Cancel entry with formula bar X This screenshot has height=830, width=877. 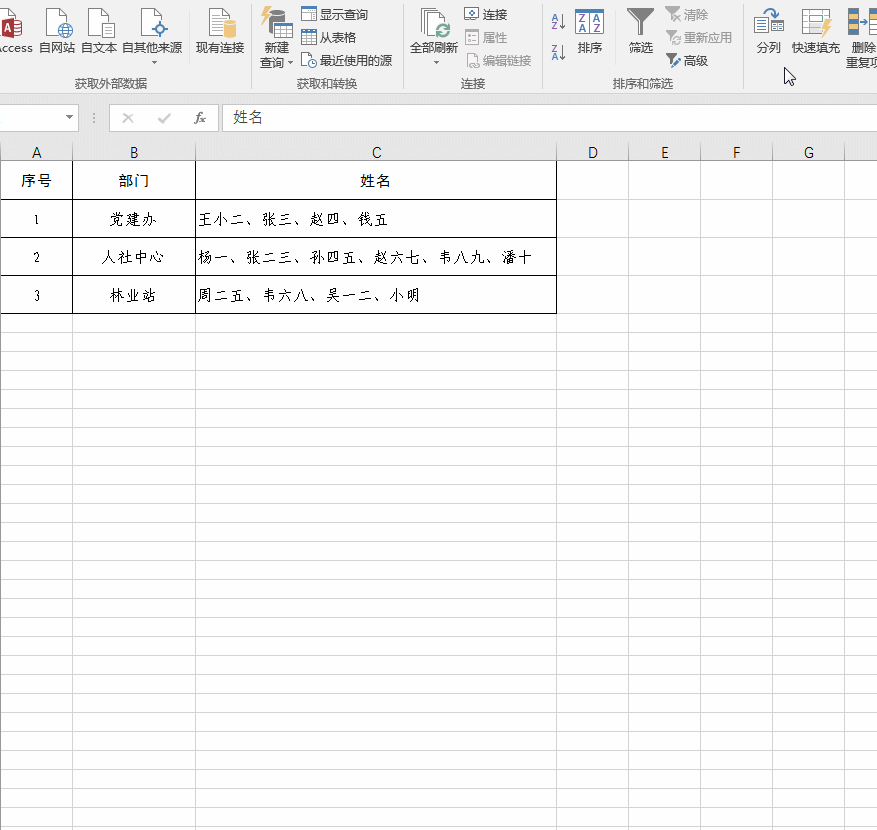click(128, 118)
